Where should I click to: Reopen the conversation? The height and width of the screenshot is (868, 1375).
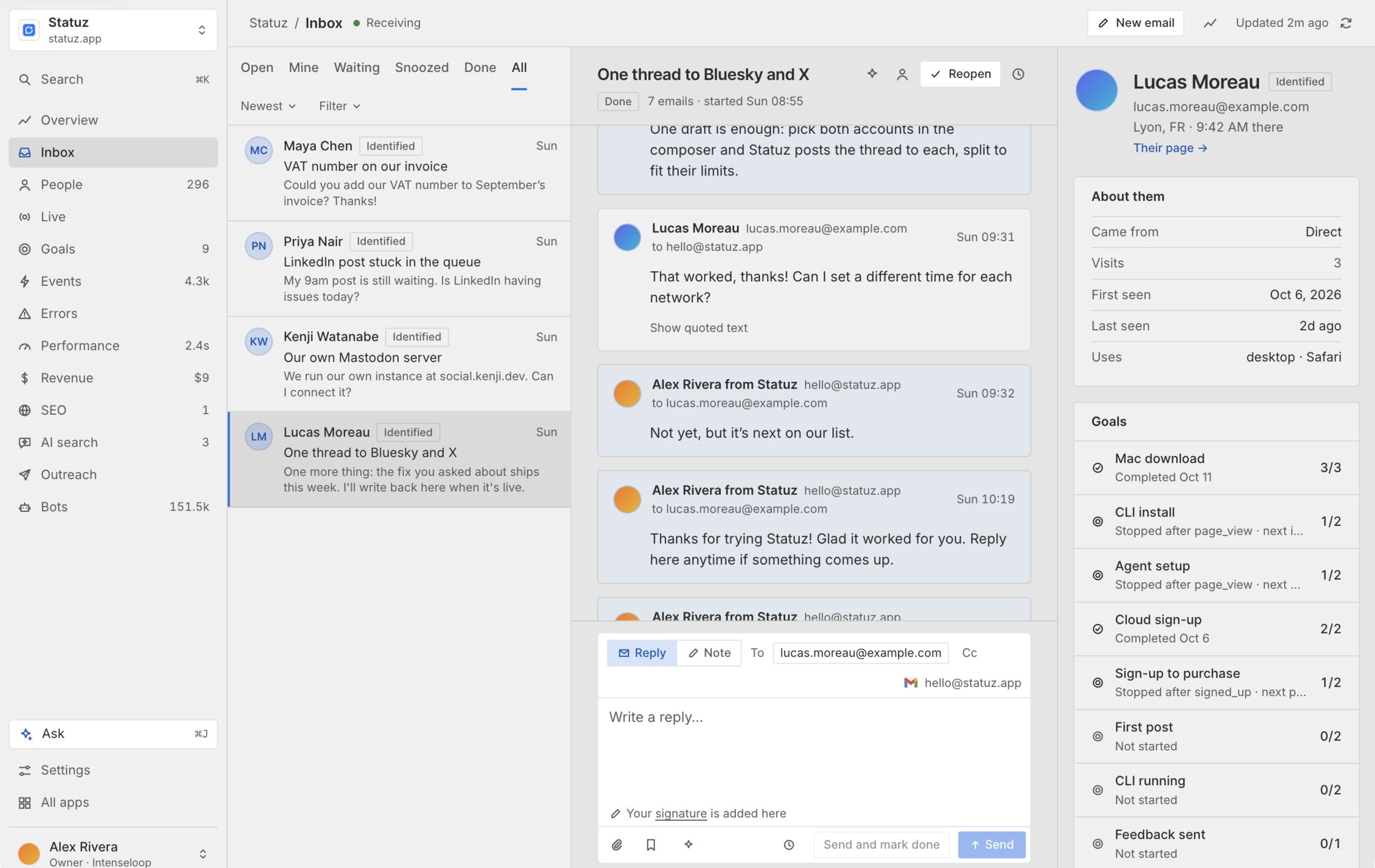point(960,74)
